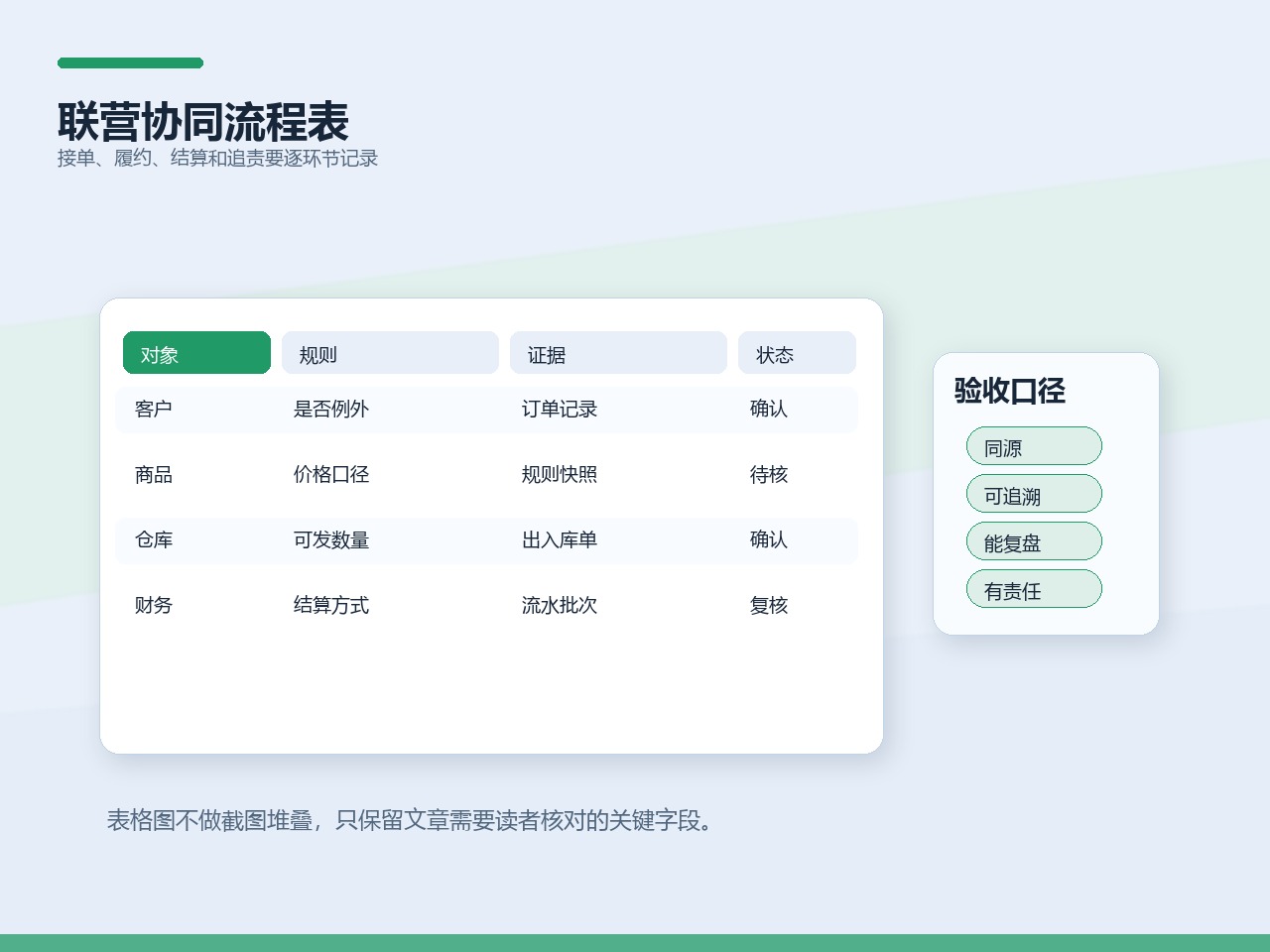Click the 客户 cell

(x=154, y=410)
